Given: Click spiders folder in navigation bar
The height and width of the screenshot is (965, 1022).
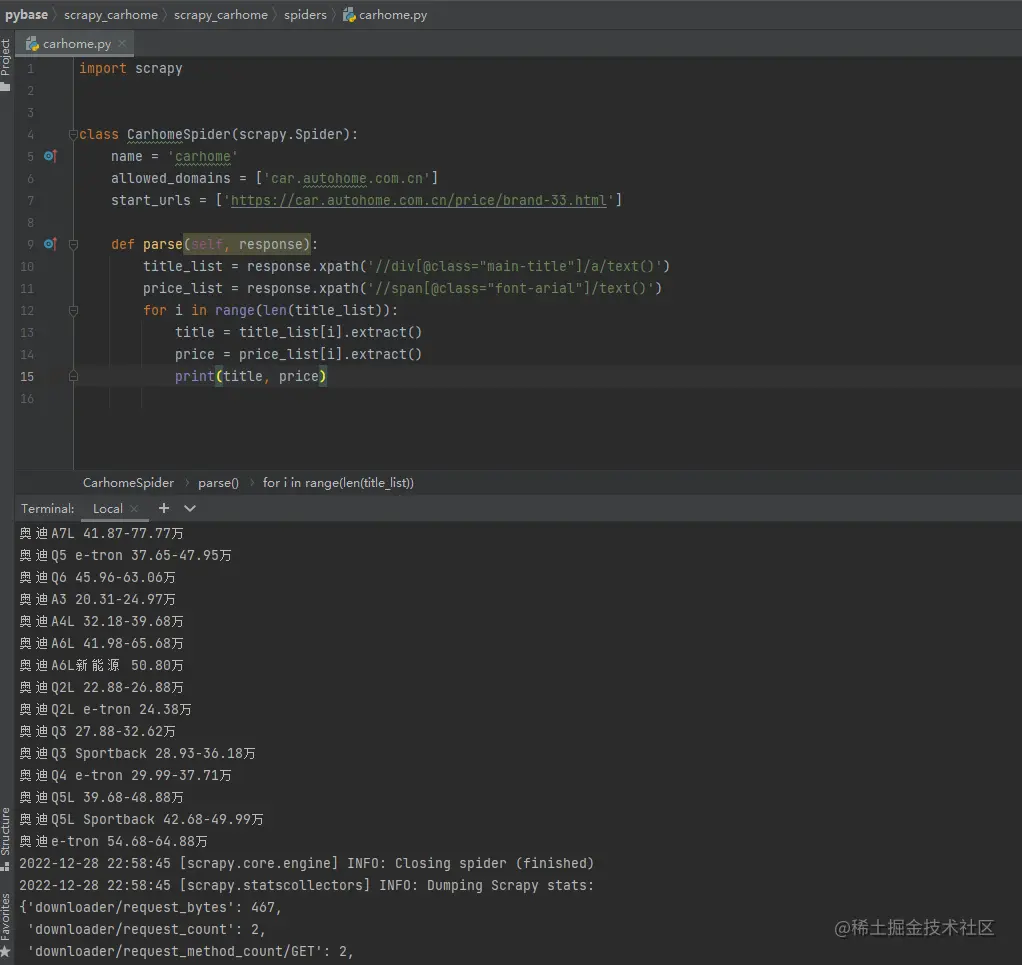Looking at the screenshot, I should point(305,15).
